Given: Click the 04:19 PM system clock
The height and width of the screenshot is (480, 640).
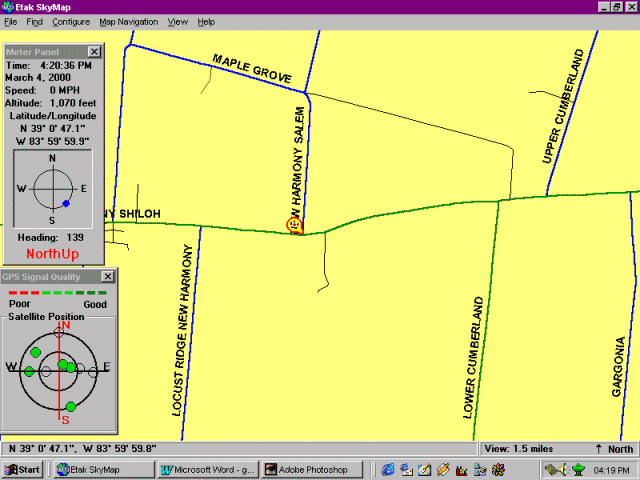Looking at the screenshot, I should pos(611,470).
